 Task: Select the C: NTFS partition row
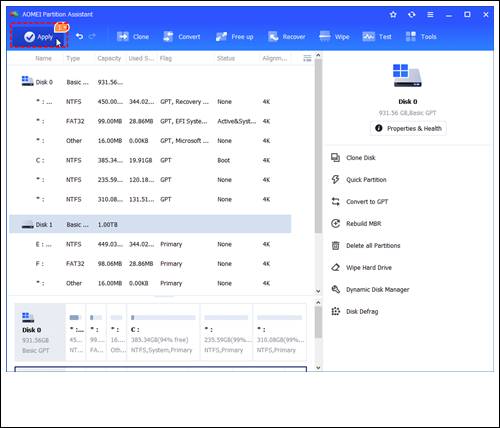(150, 160)
